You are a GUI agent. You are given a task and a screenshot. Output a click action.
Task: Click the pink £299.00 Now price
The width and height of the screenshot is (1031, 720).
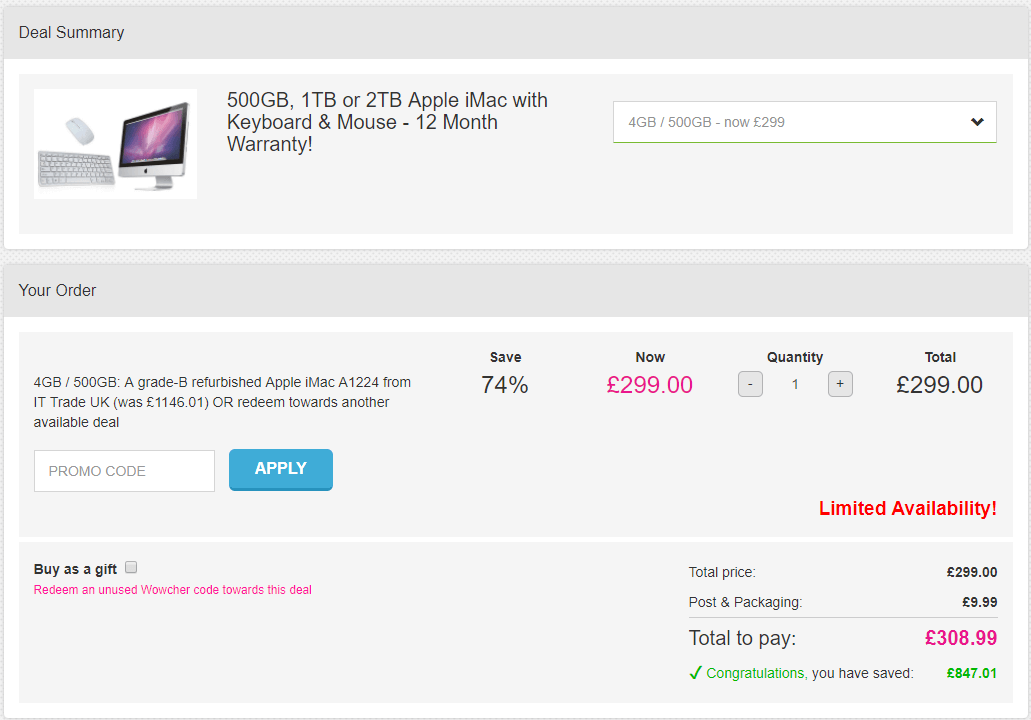pos(649,385)
